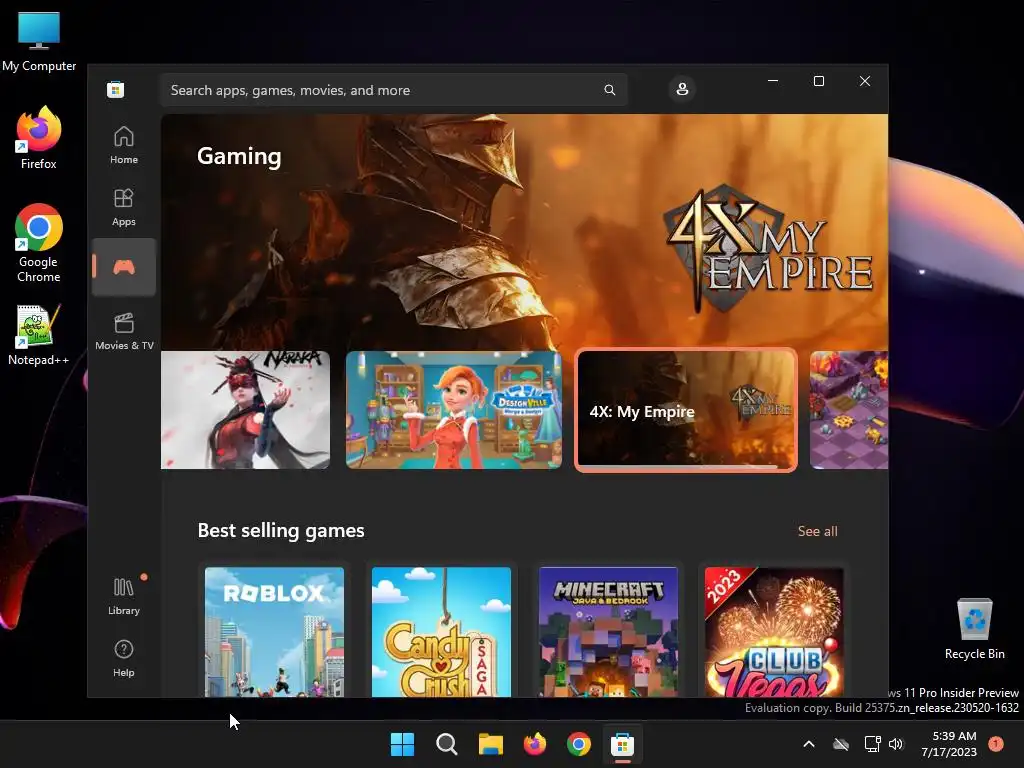The width and height of the screenshot is (1024, 768).
Task: Open taskbar Search
Action: 447,744
